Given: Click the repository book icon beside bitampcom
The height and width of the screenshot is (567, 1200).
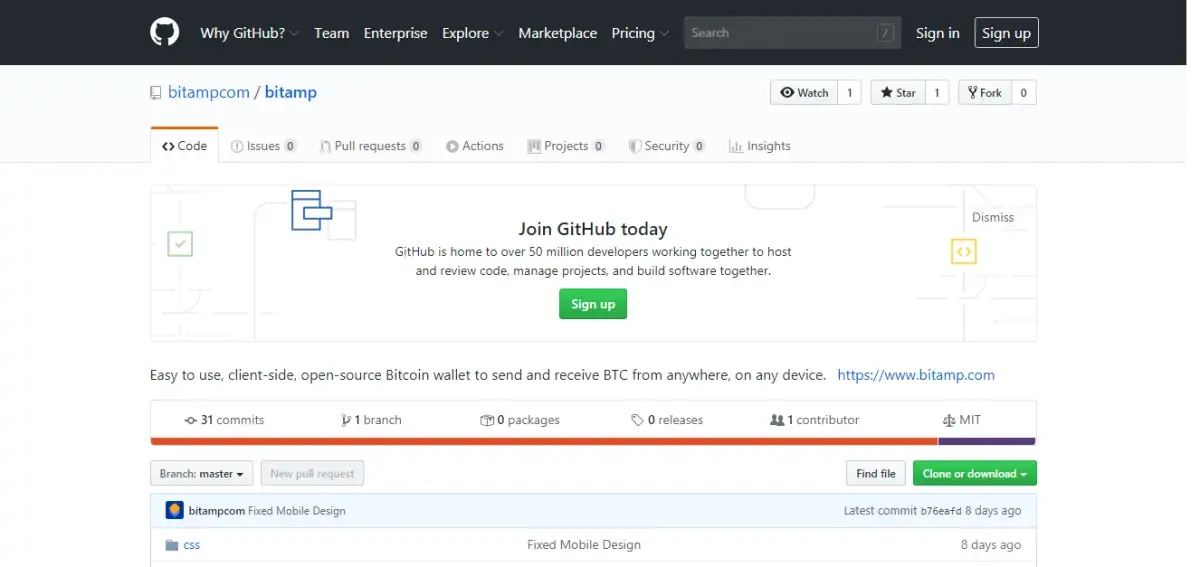Looking at the screenshot, I should pos(155,93).
